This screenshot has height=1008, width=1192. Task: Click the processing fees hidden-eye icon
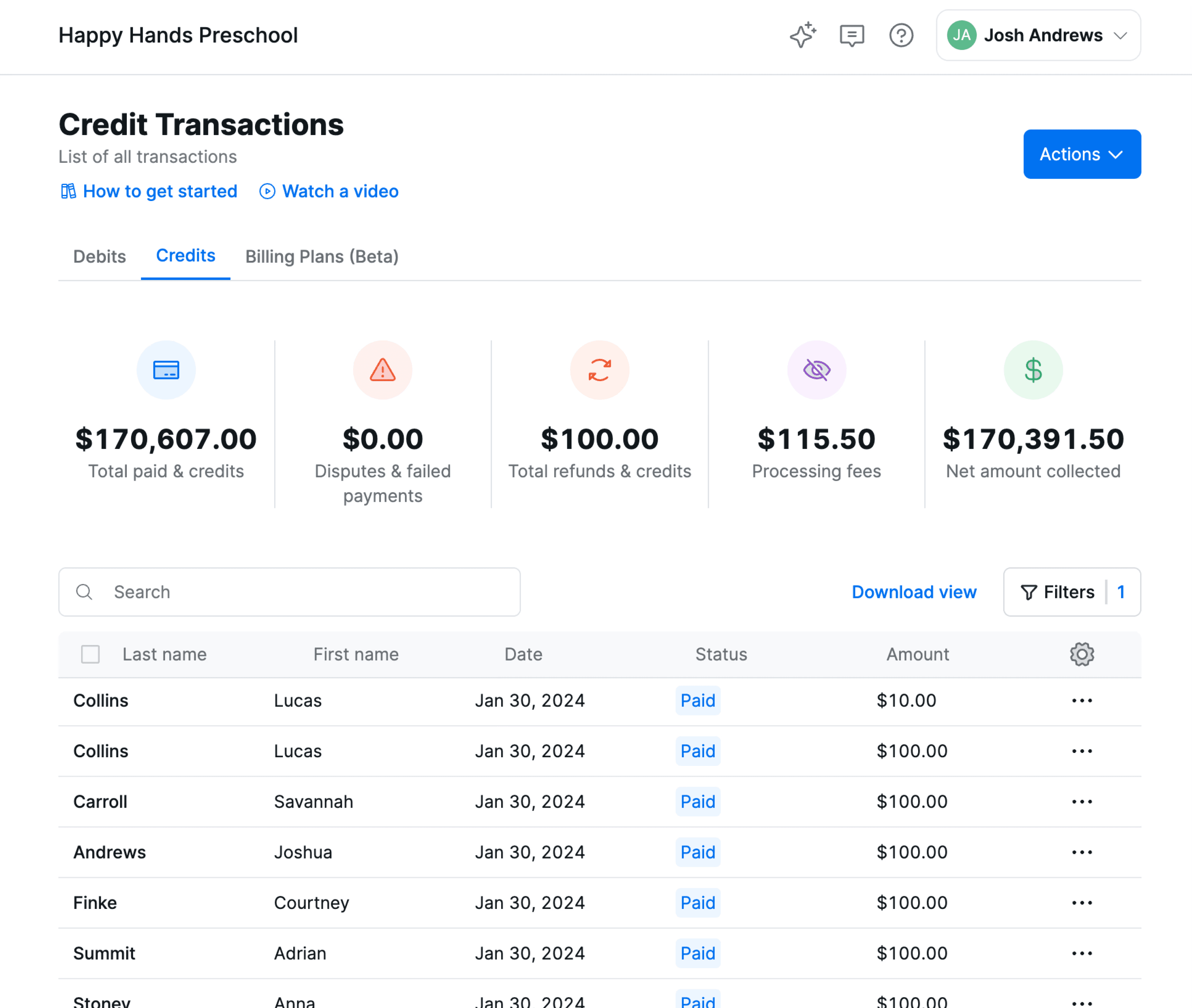coord(816,370)
